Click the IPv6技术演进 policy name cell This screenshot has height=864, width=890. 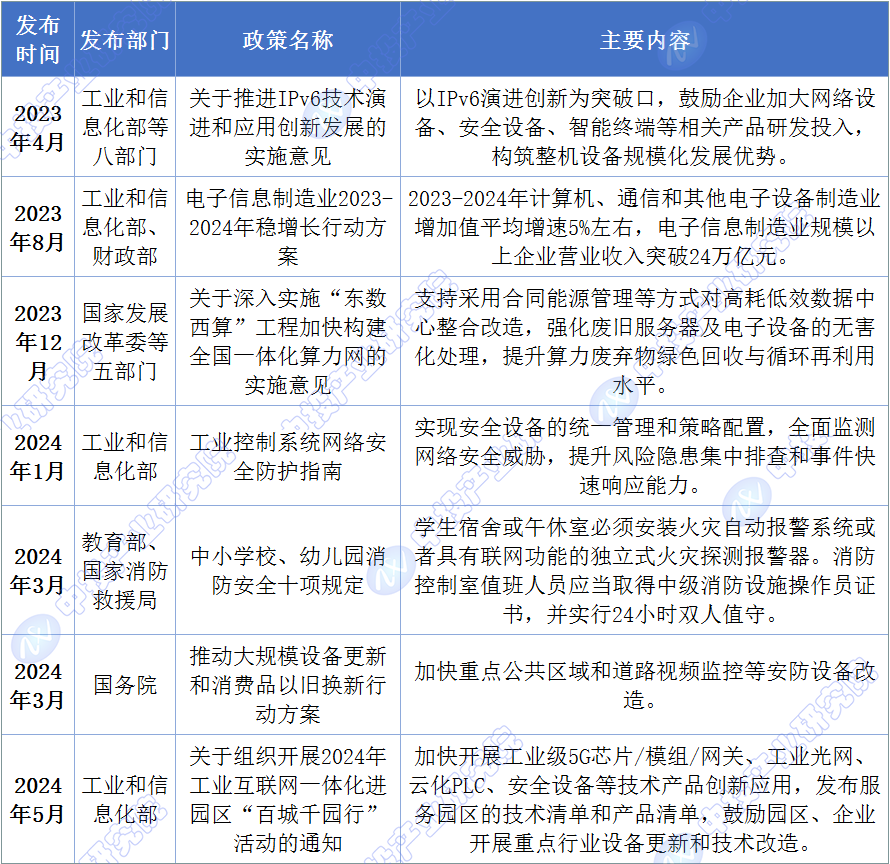(x=288, y=128)
